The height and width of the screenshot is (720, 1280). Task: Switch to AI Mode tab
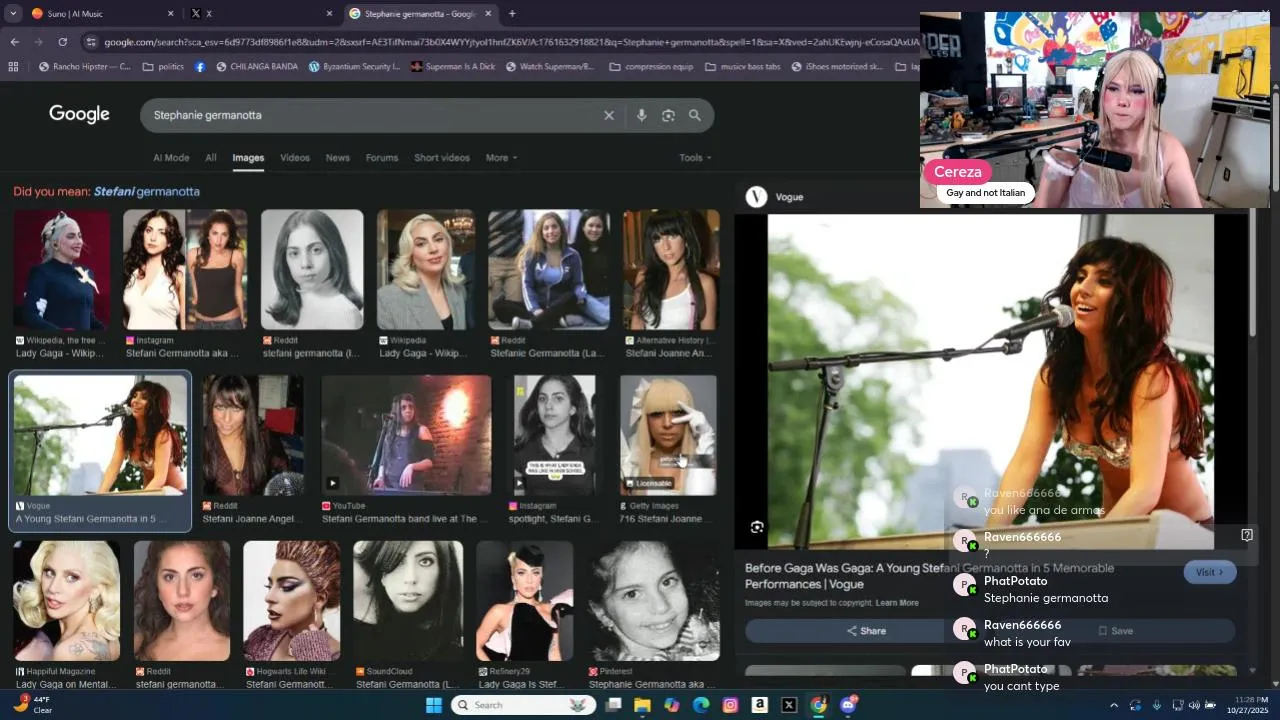pos(171,158)
